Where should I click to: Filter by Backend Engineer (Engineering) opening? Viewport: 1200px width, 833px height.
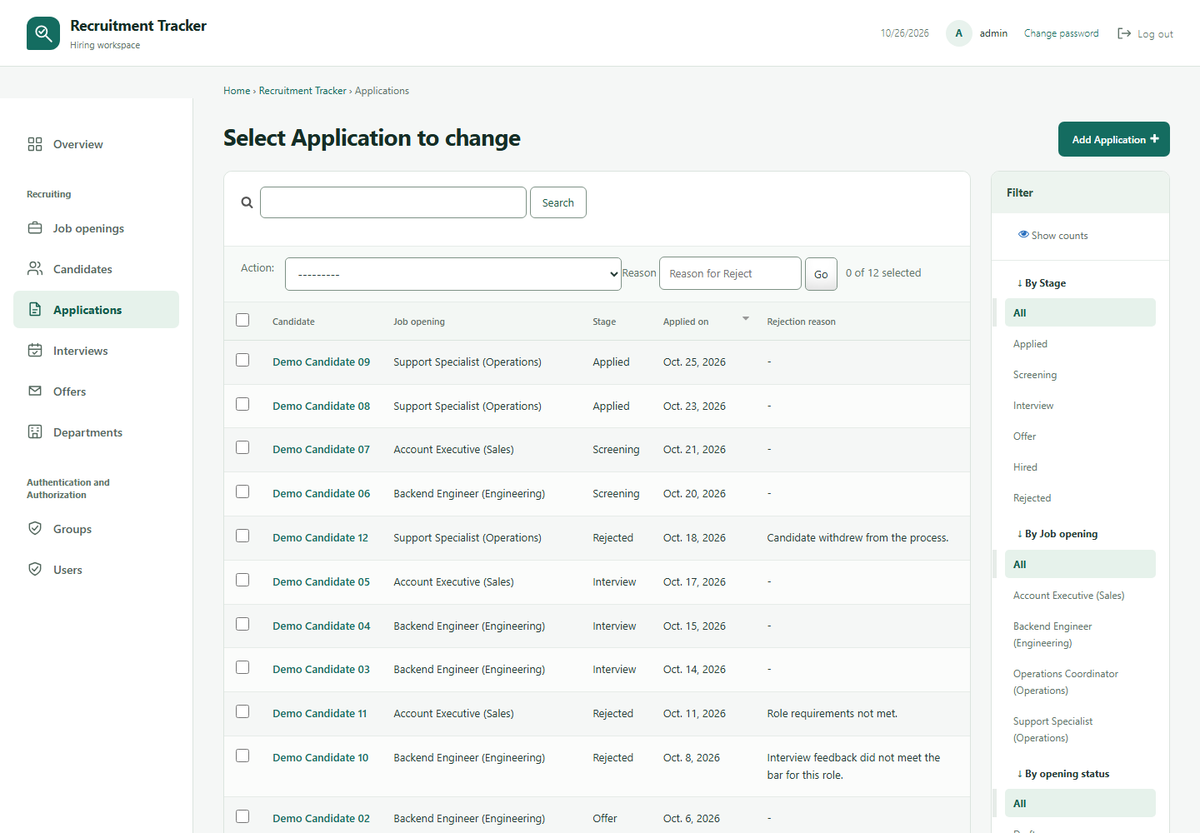[x=1053, y=634]
